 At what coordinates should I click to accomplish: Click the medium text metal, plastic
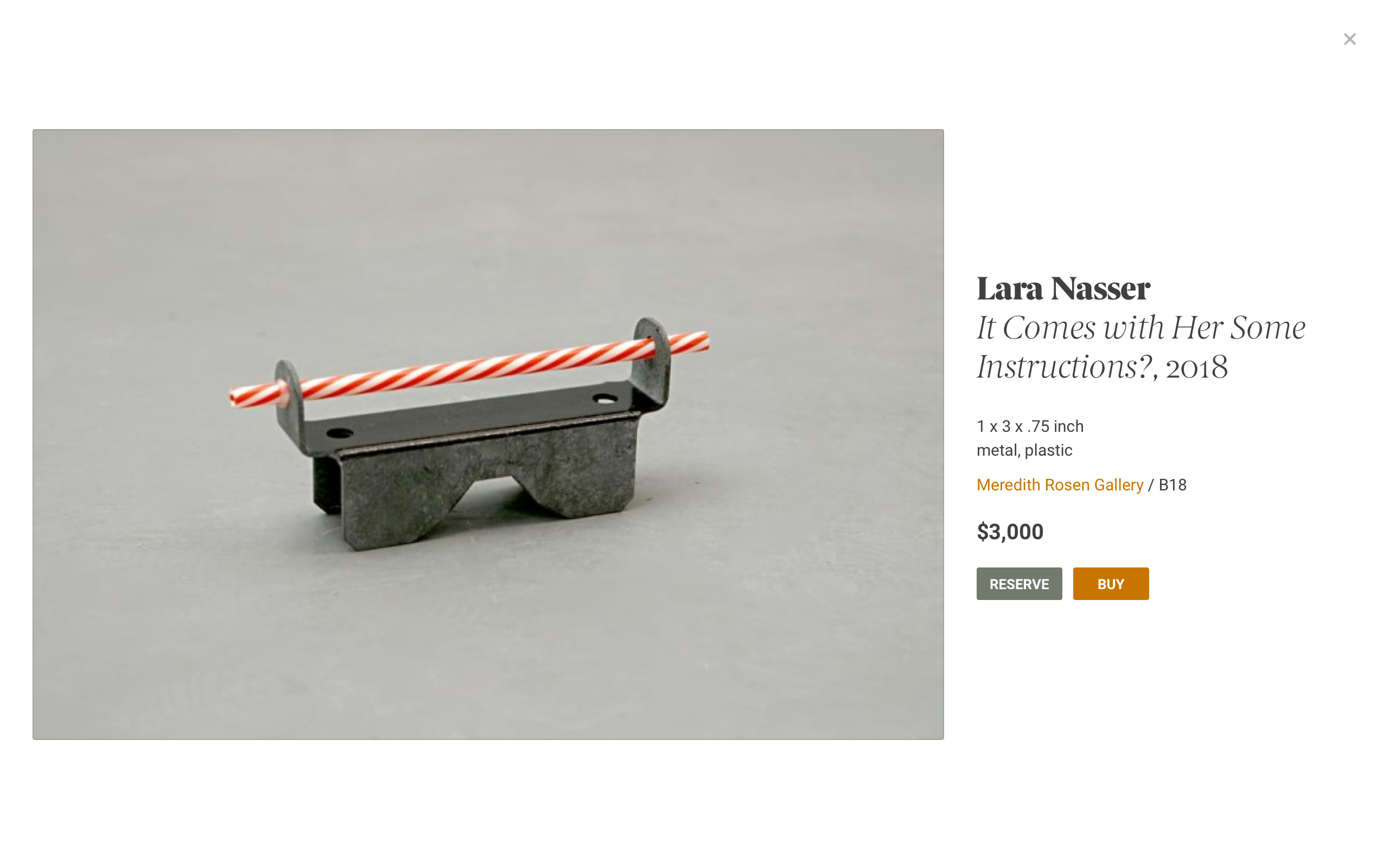(x=1024, y=450)
